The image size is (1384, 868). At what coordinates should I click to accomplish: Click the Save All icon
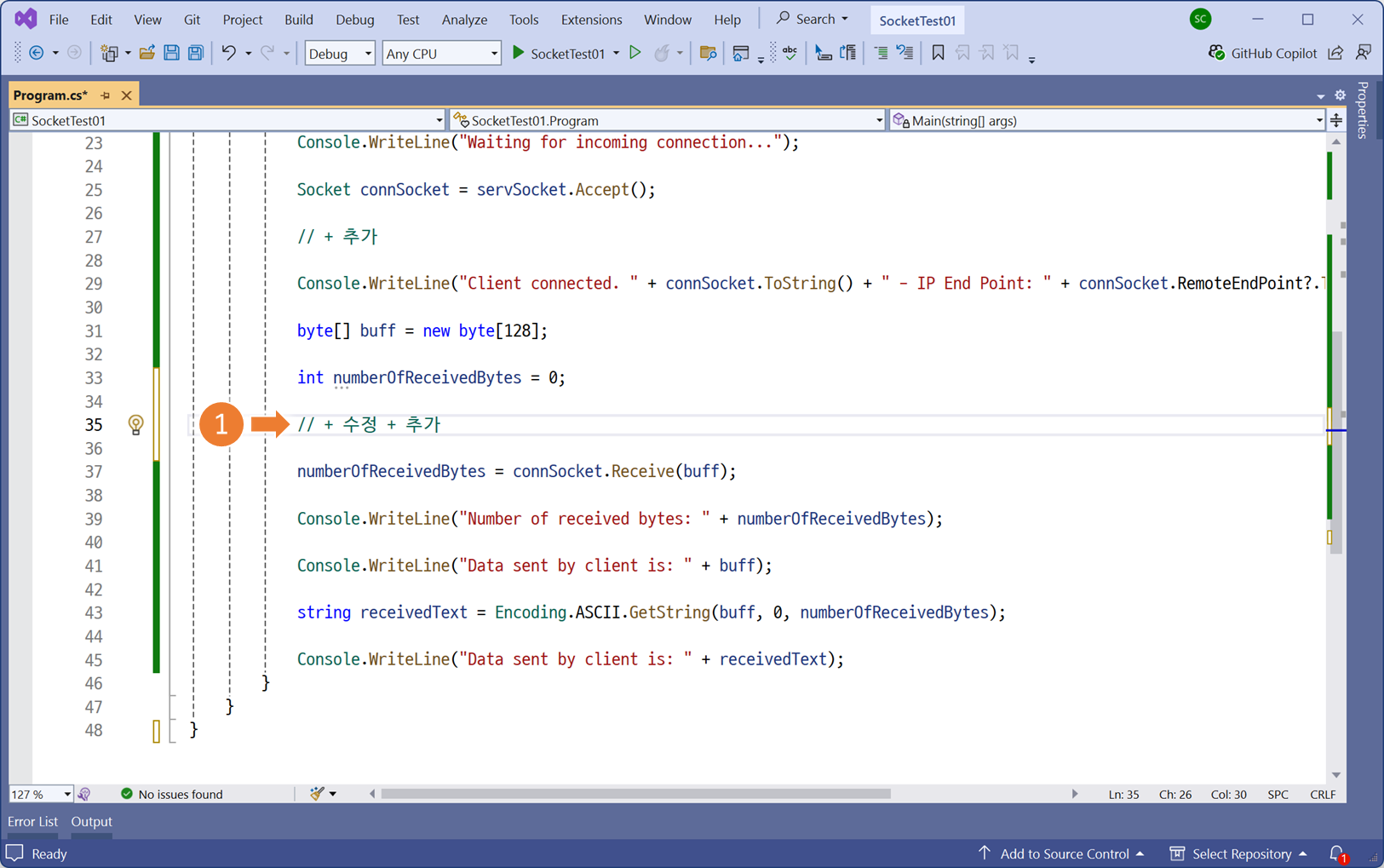tap(196, 53)
